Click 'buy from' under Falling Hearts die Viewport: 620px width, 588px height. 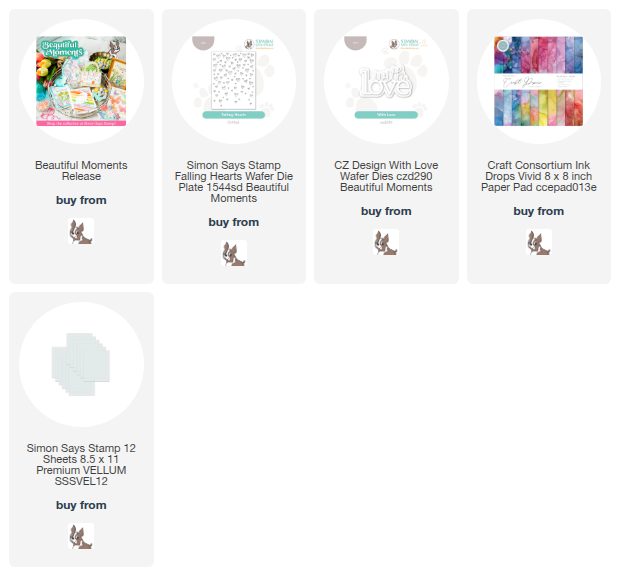234,223
